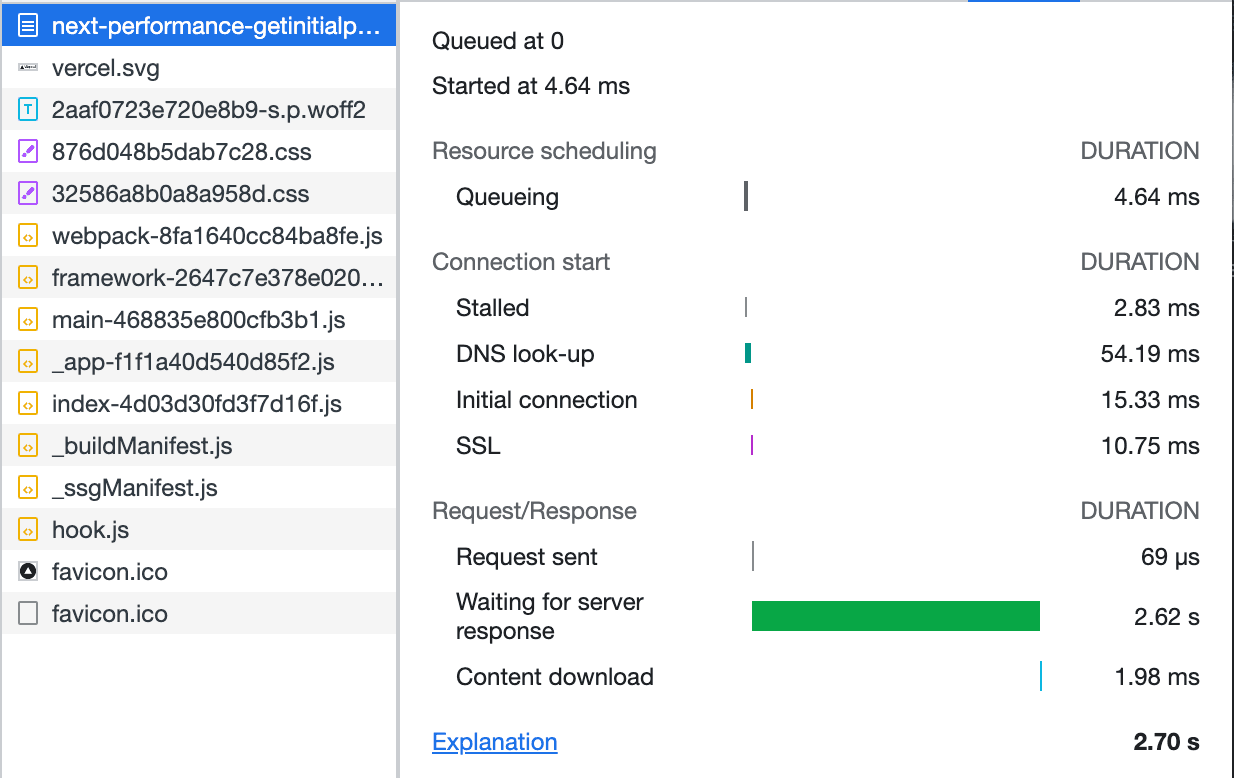Select the index-4d03d30fd3f7d16f.js request
1234x778 pixels.
click(196, 404)
